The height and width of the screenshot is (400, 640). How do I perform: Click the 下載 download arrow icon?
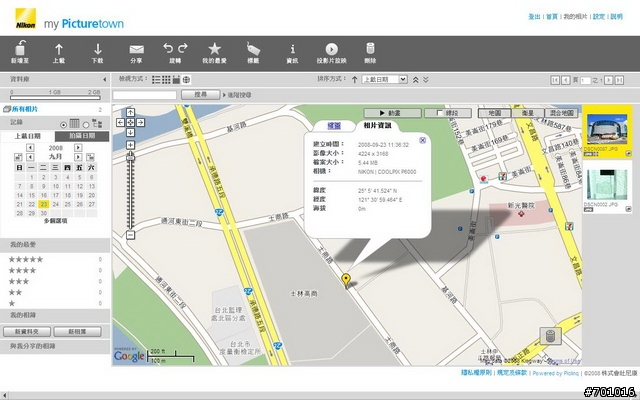tap(98, 49)
